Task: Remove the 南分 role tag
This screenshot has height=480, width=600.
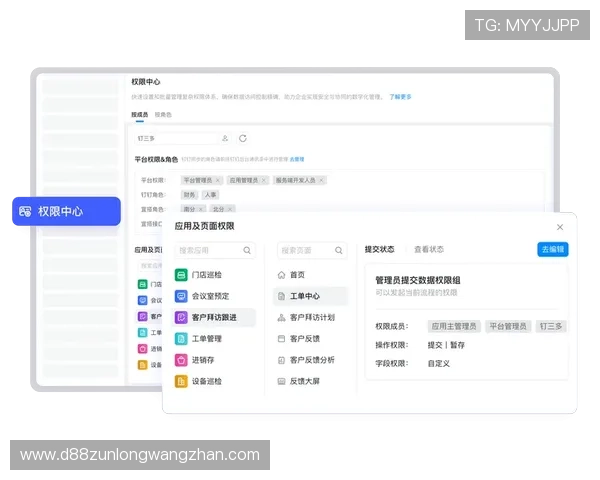Action: point(201,209)
